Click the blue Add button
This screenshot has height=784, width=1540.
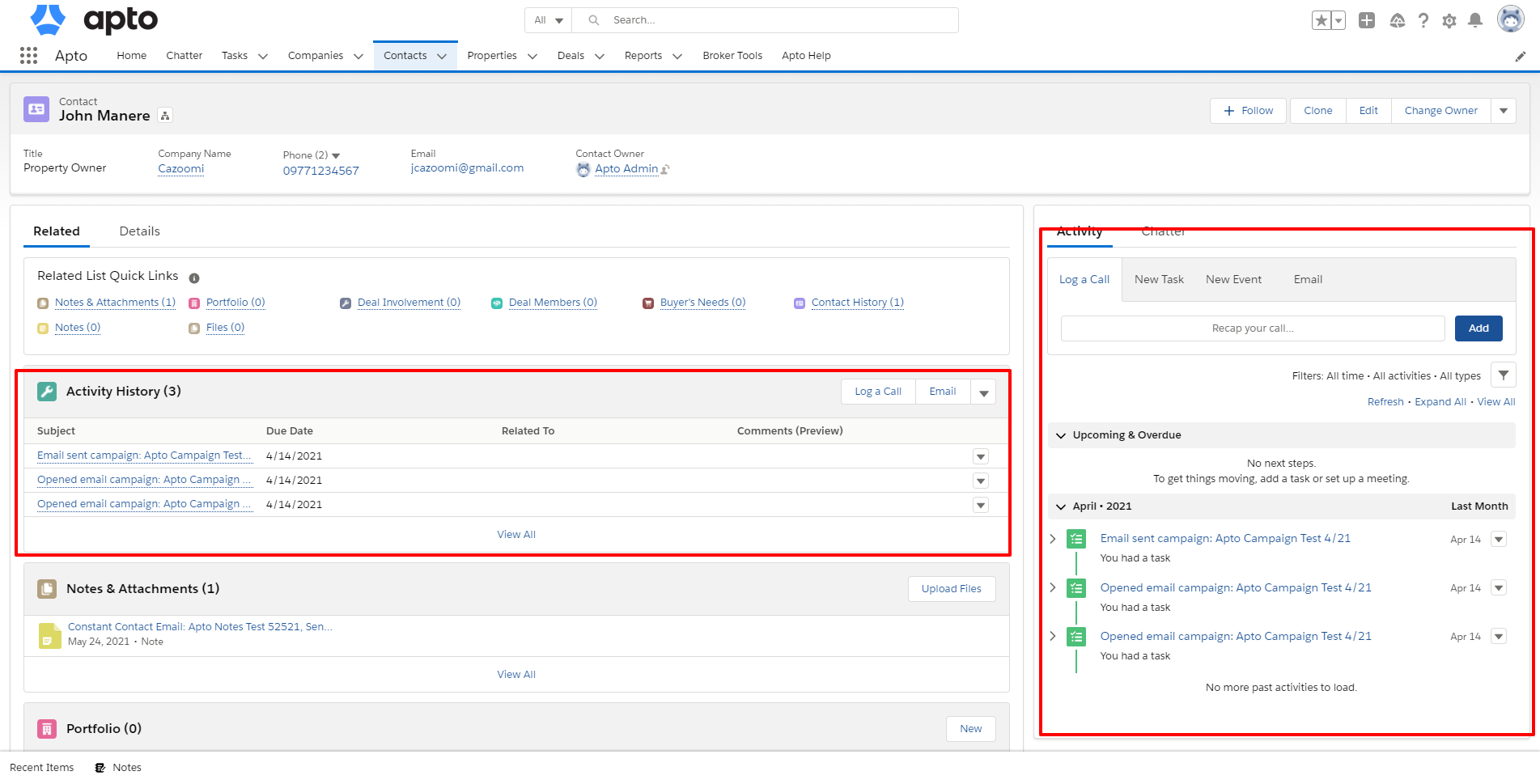pos(1478,328)
